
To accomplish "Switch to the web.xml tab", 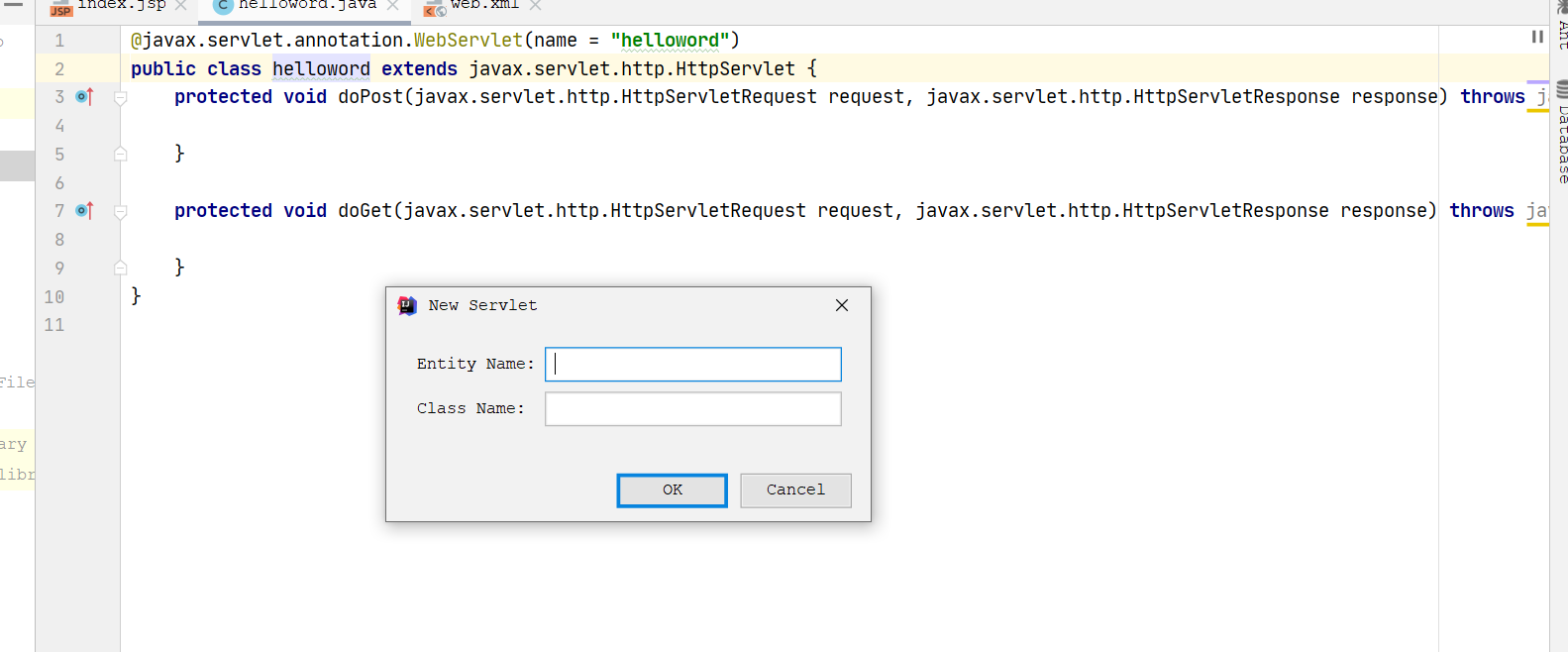I will 483,6.
